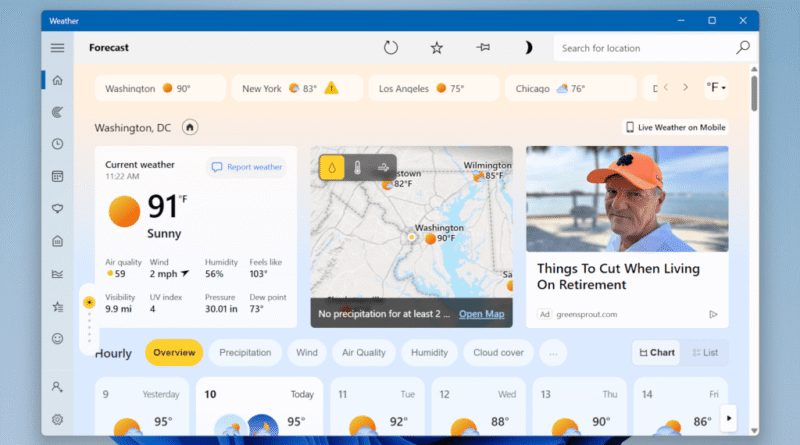Select precipitation map layer droplet

332,167
